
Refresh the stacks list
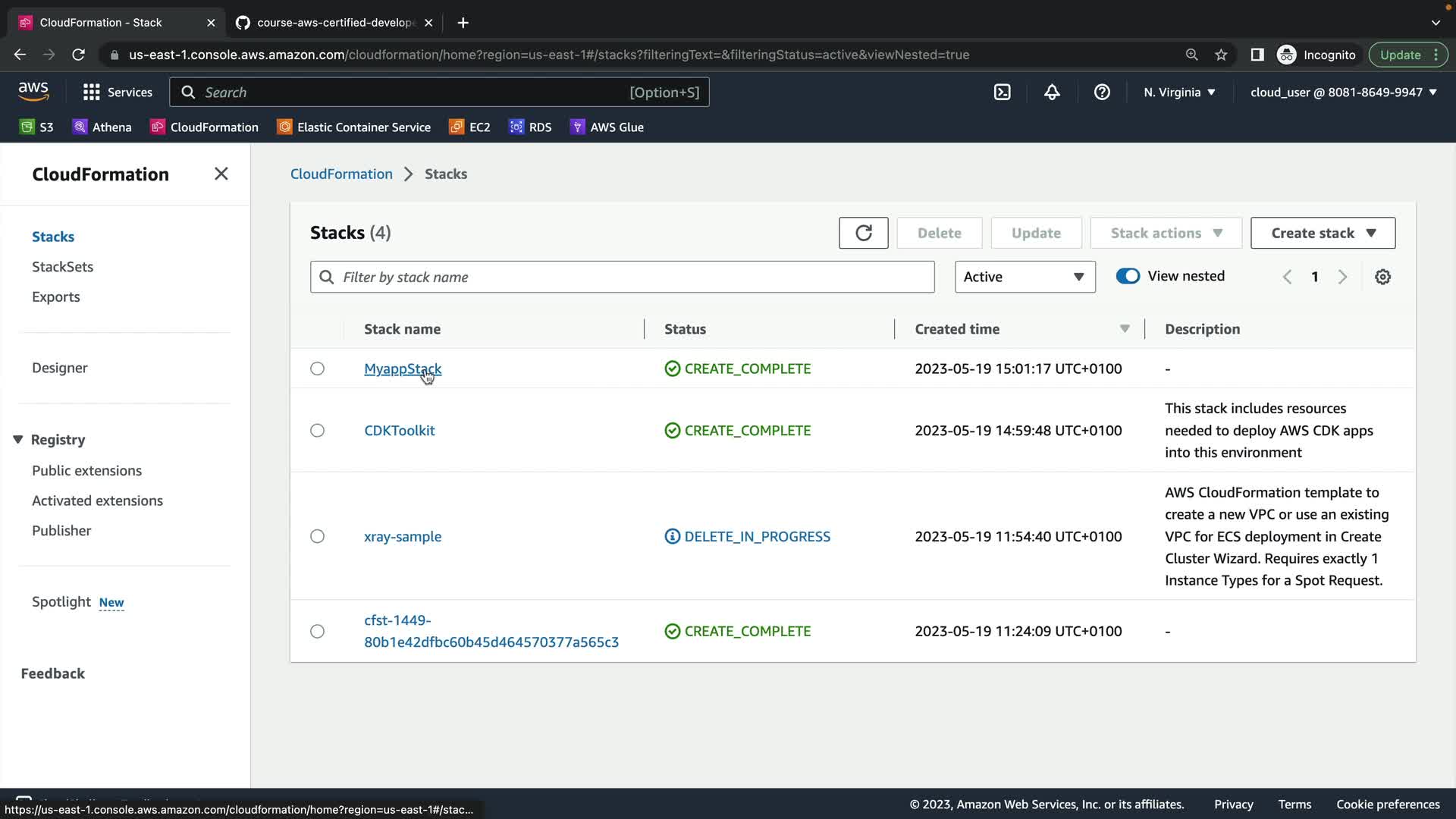(x=863, y=233)
